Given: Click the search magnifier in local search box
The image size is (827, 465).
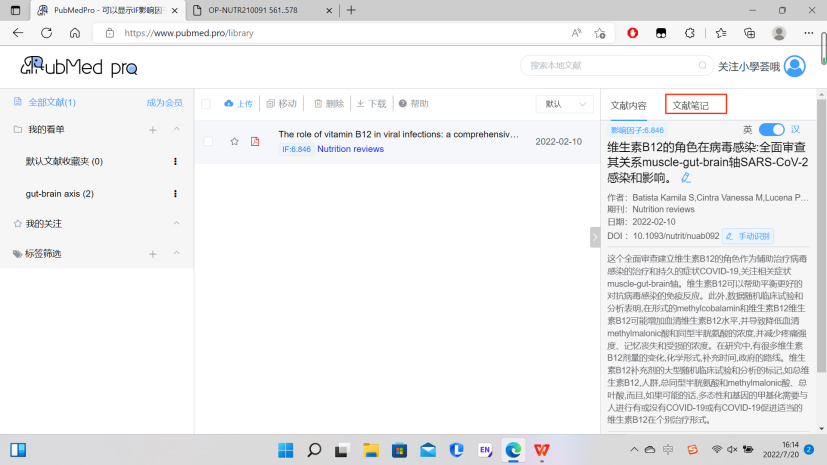Looking at the screenshot, I should (x=703, y=65).
